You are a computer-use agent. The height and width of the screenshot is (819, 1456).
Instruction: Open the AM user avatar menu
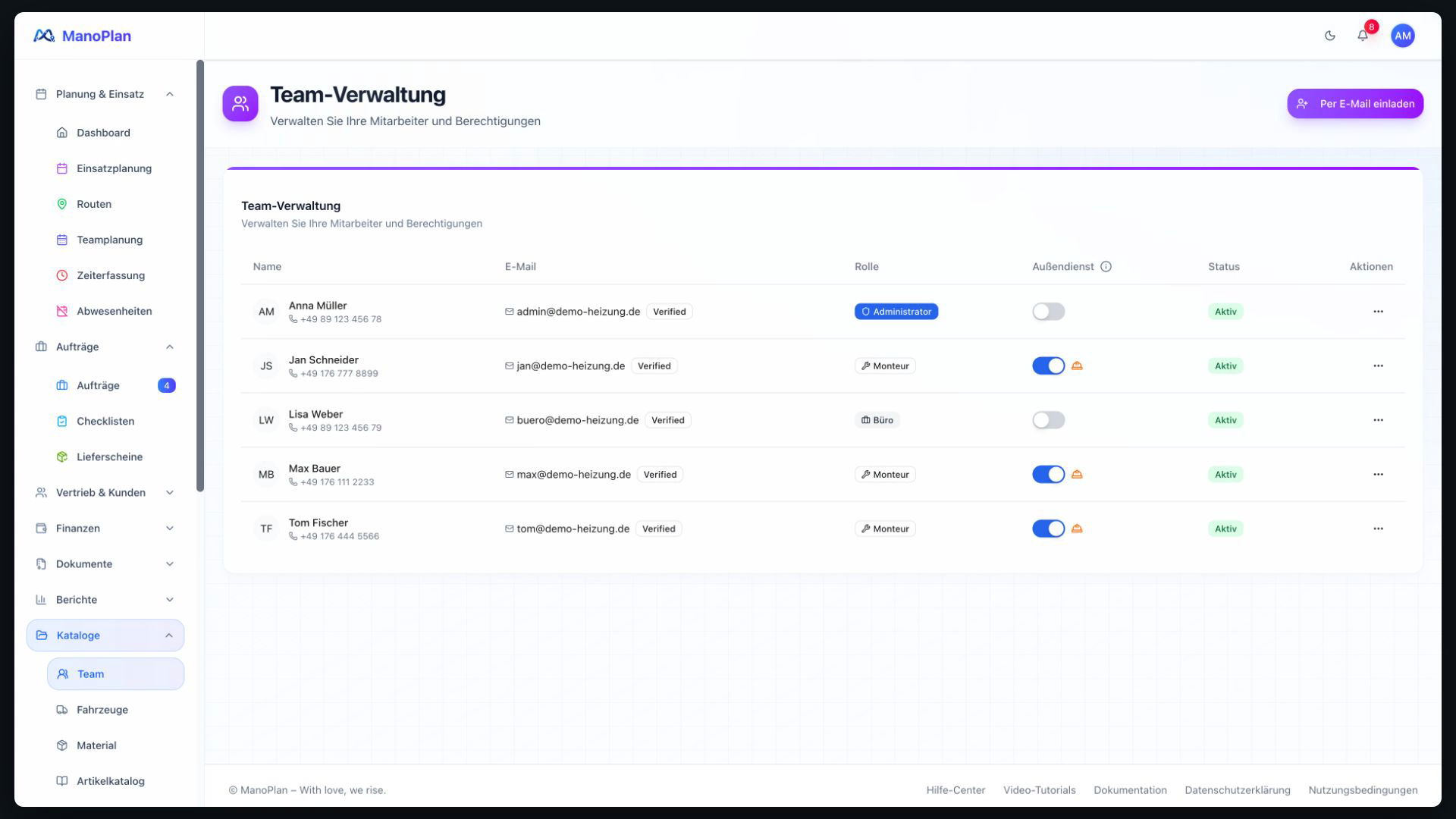tap(1402, 36)
